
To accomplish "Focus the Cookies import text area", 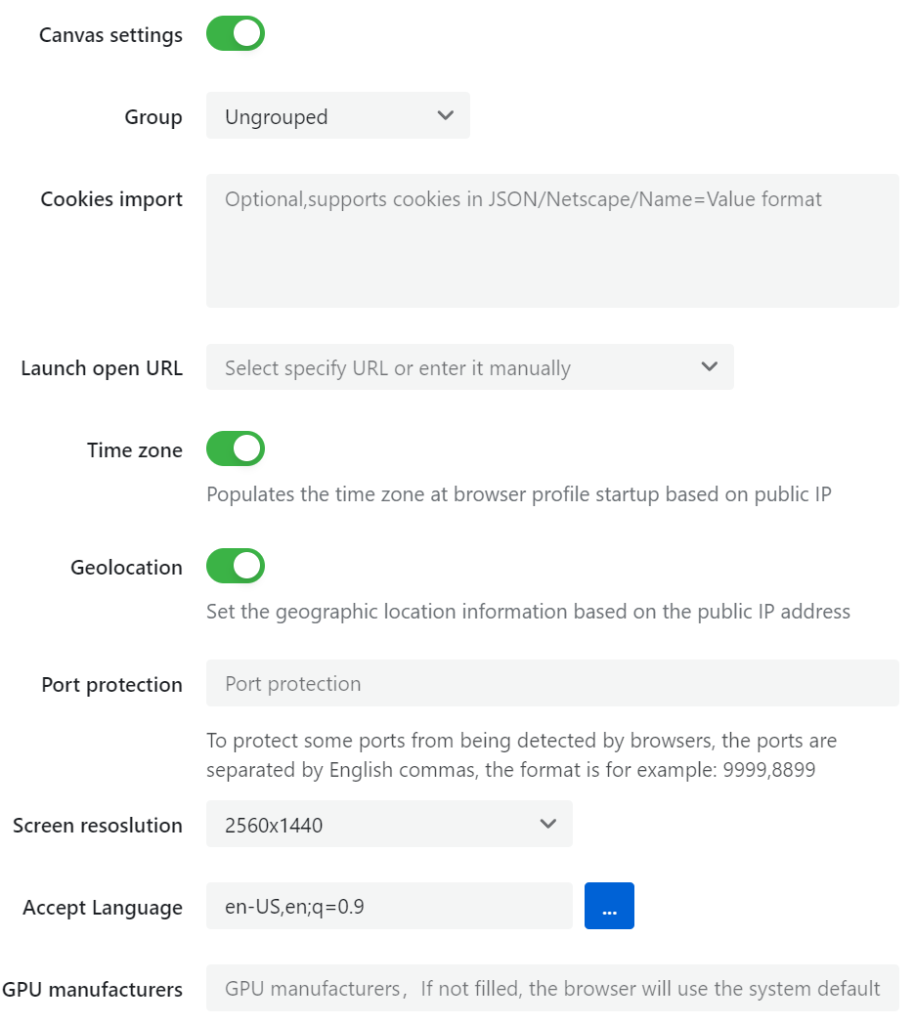I will tap(552, 241).
